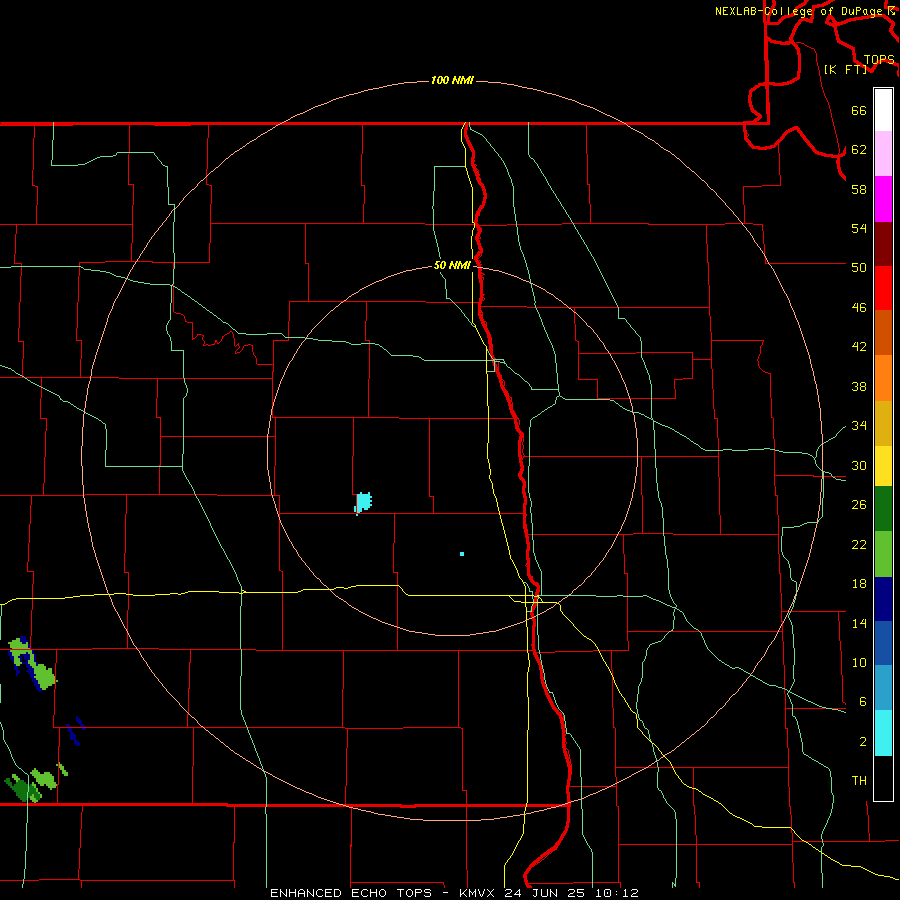Image resolution: width=900 pixels, height=900 pixels.
Task: Click the legend value 14
Action: tap(859, 623)
